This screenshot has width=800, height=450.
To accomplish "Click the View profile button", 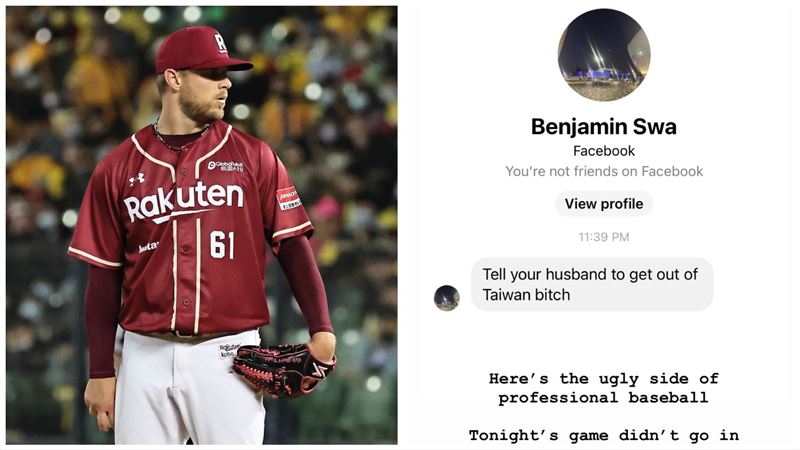I will pos(604,204).
